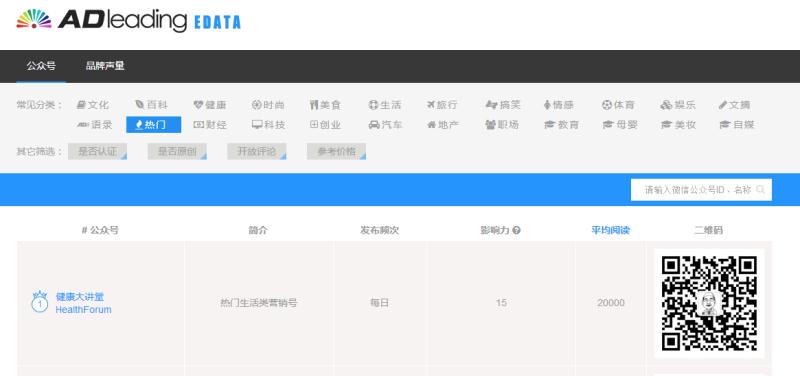The width and height of the screenshot is (800, 376).
Task: Open the 旅行 category
Action: pyautogui.click(x=442, y=105)
